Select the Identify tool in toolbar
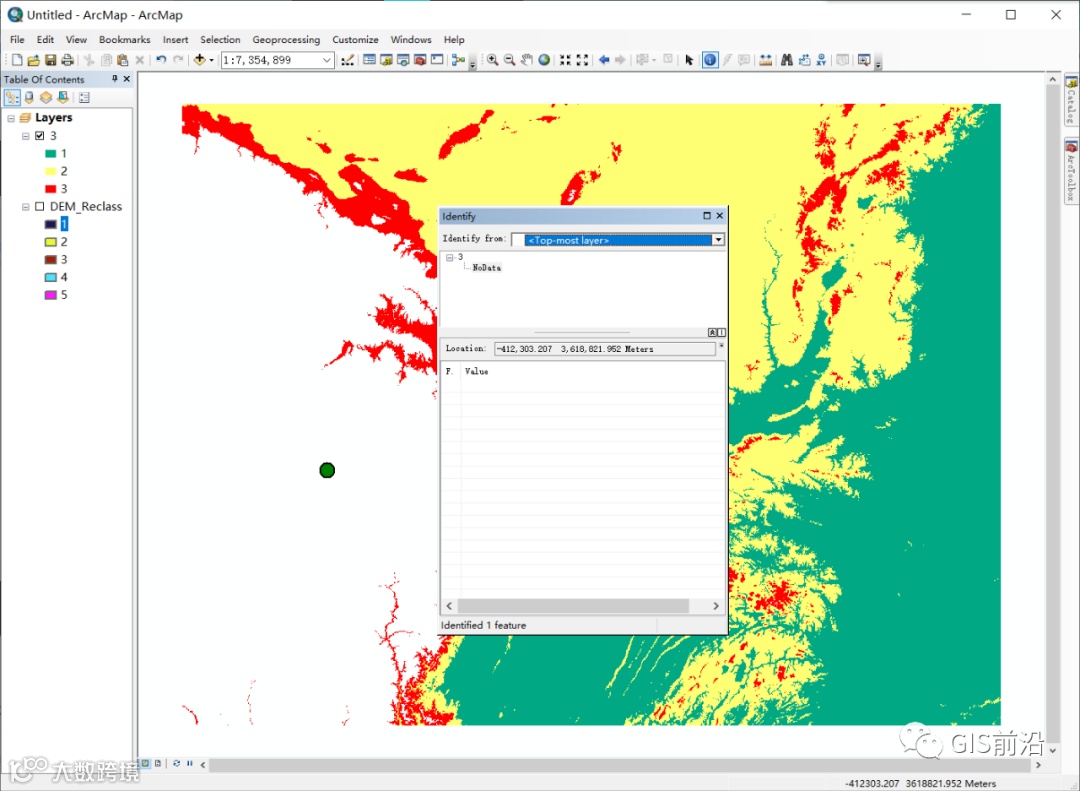 (x=709, y=60)
